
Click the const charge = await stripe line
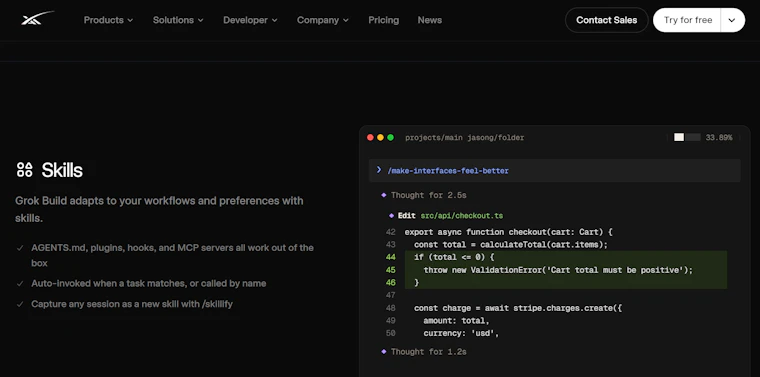[518, 308]
